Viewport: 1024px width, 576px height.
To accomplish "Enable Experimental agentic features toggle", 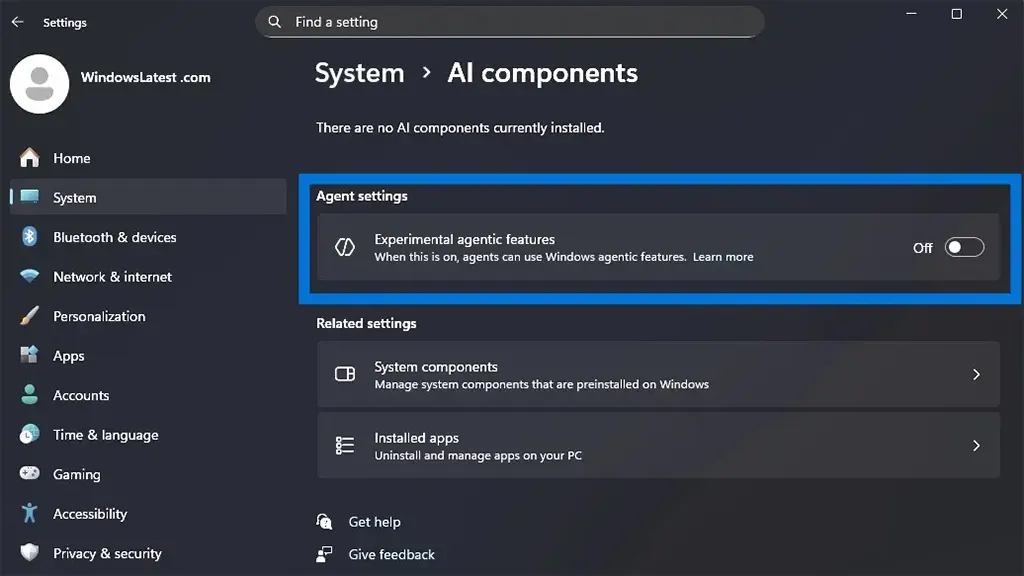I will (964, 248).
